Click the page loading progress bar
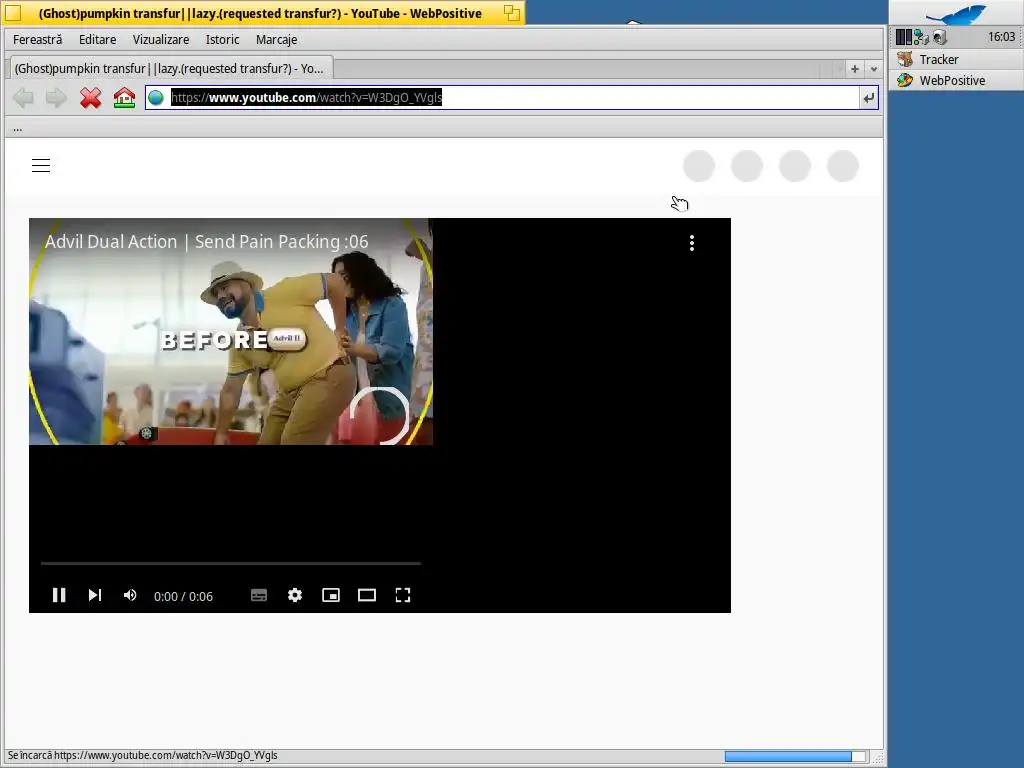This screenshot has width=1024, height=768. [795, 756]
